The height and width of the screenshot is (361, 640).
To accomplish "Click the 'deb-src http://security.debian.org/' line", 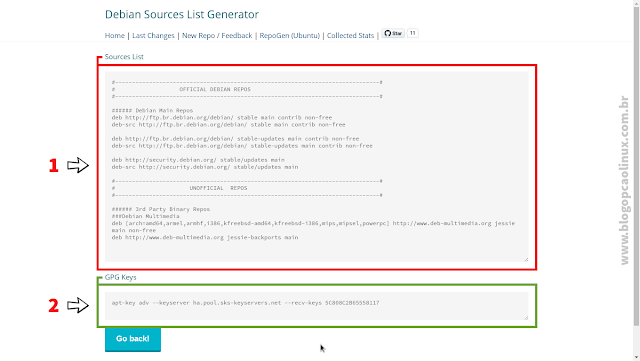I will tap(205, 167).
